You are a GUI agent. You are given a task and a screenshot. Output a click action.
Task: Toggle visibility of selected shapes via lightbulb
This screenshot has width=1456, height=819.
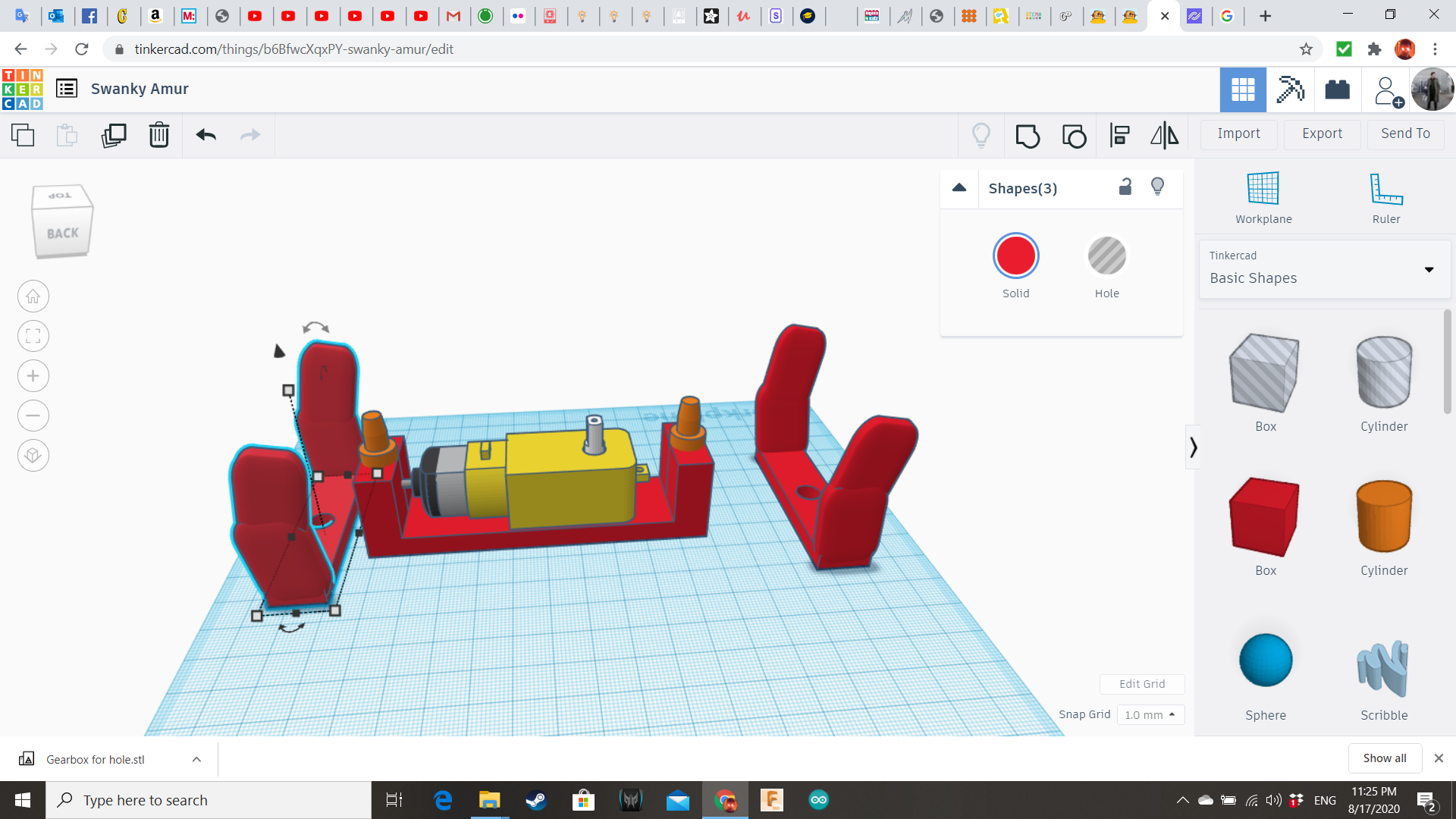pyautogui.click(x=1157, y=187)
